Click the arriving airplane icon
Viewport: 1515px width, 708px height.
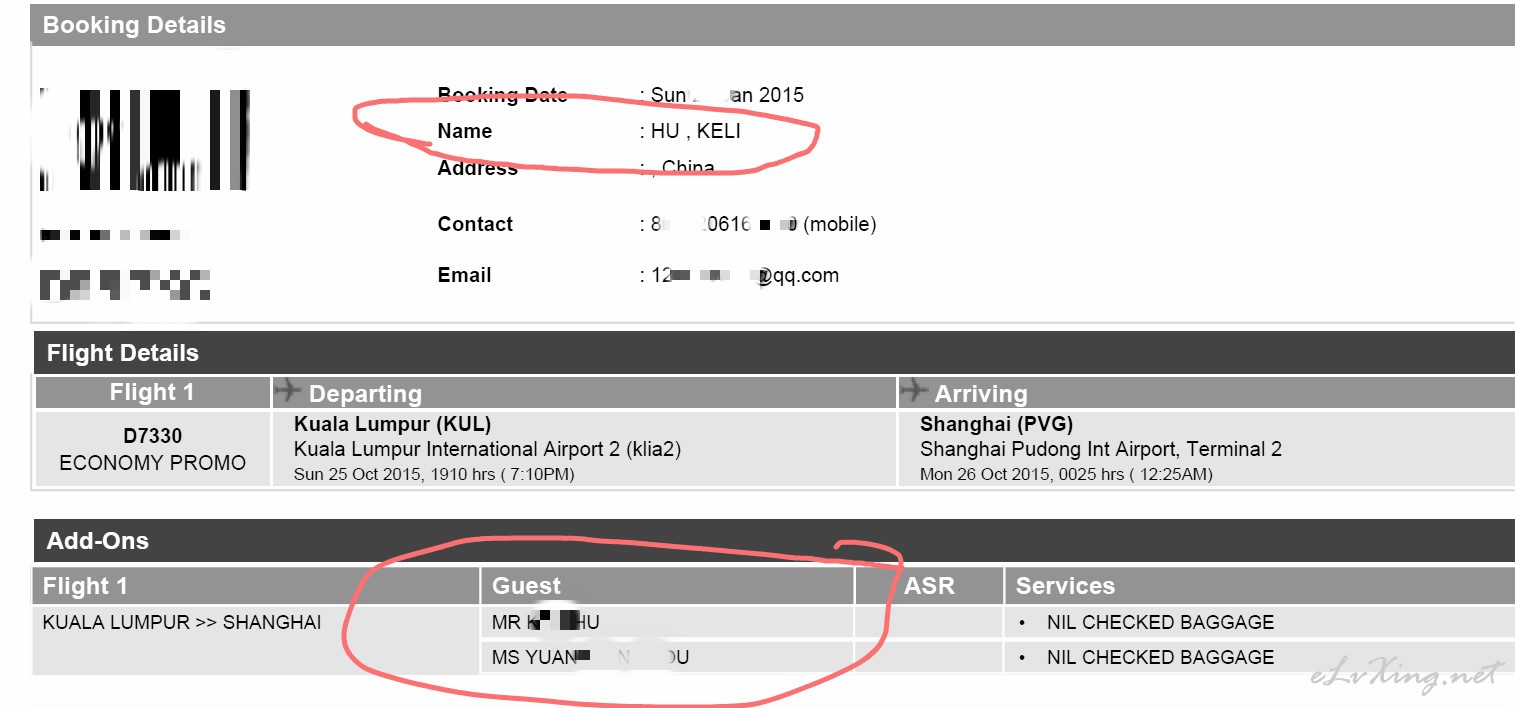coord(914,389)
